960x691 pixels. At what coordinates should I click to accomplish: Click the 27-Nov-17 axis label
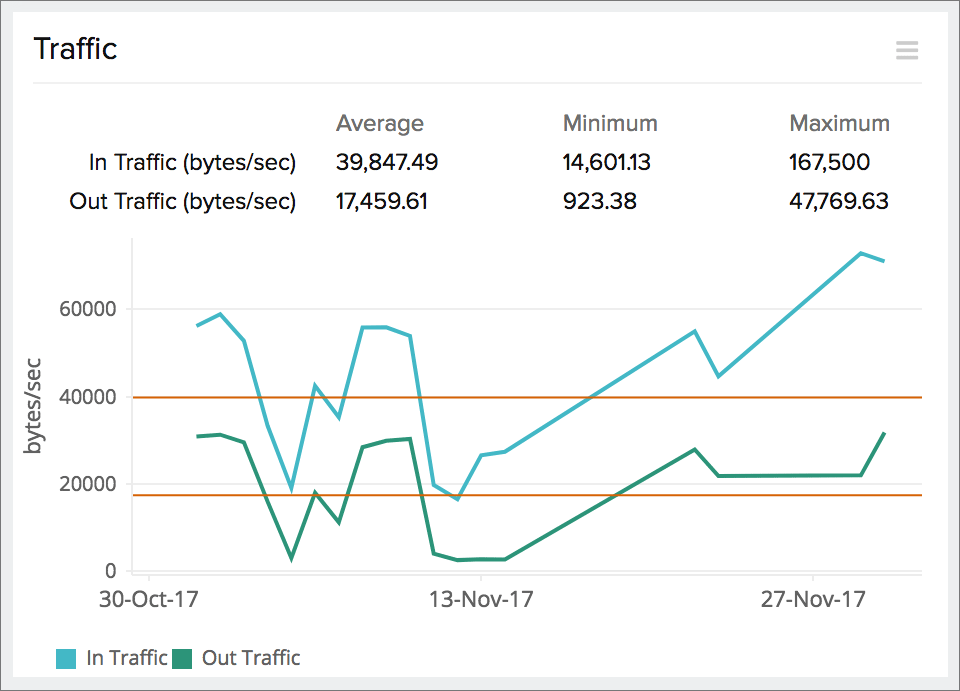pos(812,599)
